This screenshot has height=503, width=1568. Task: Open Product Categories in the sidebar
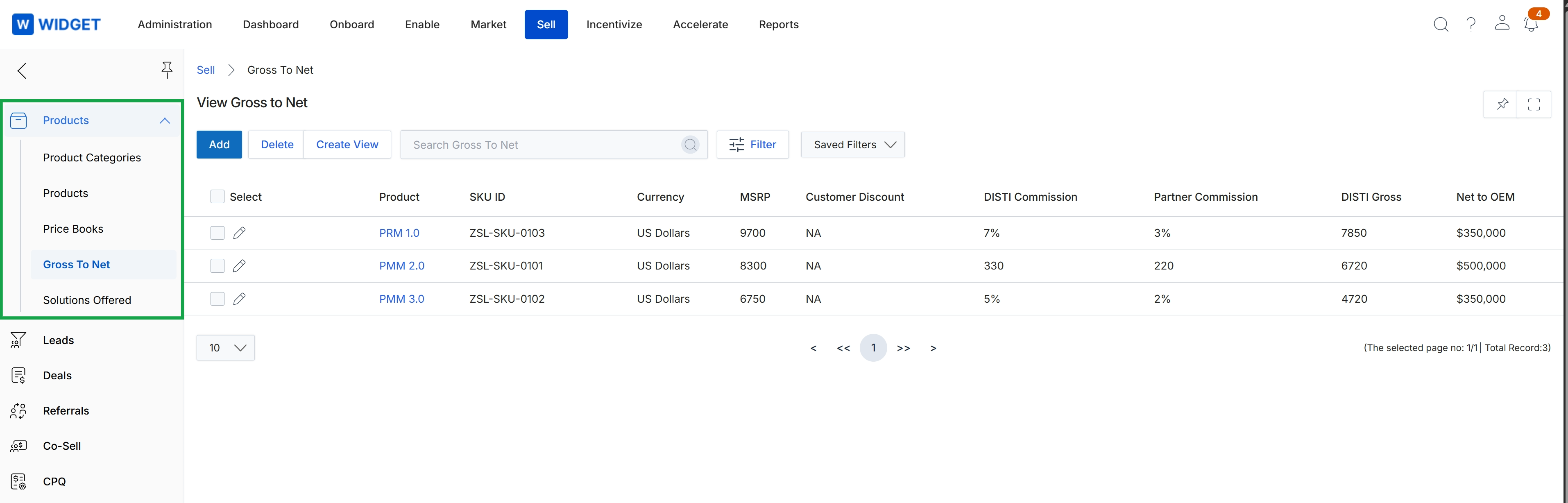click(92, 158)
